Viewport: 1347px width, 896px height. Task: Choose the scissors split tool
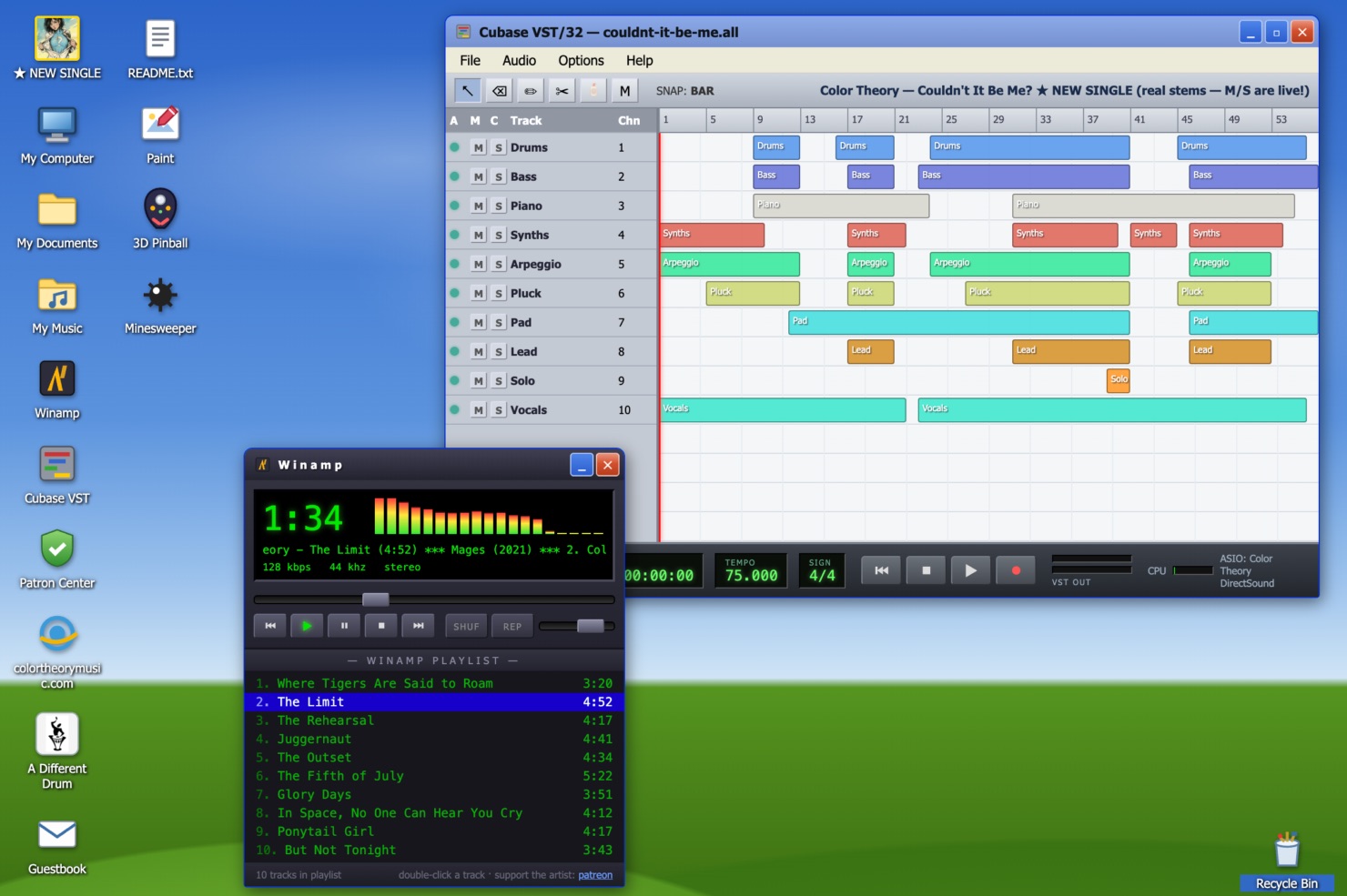562,90
